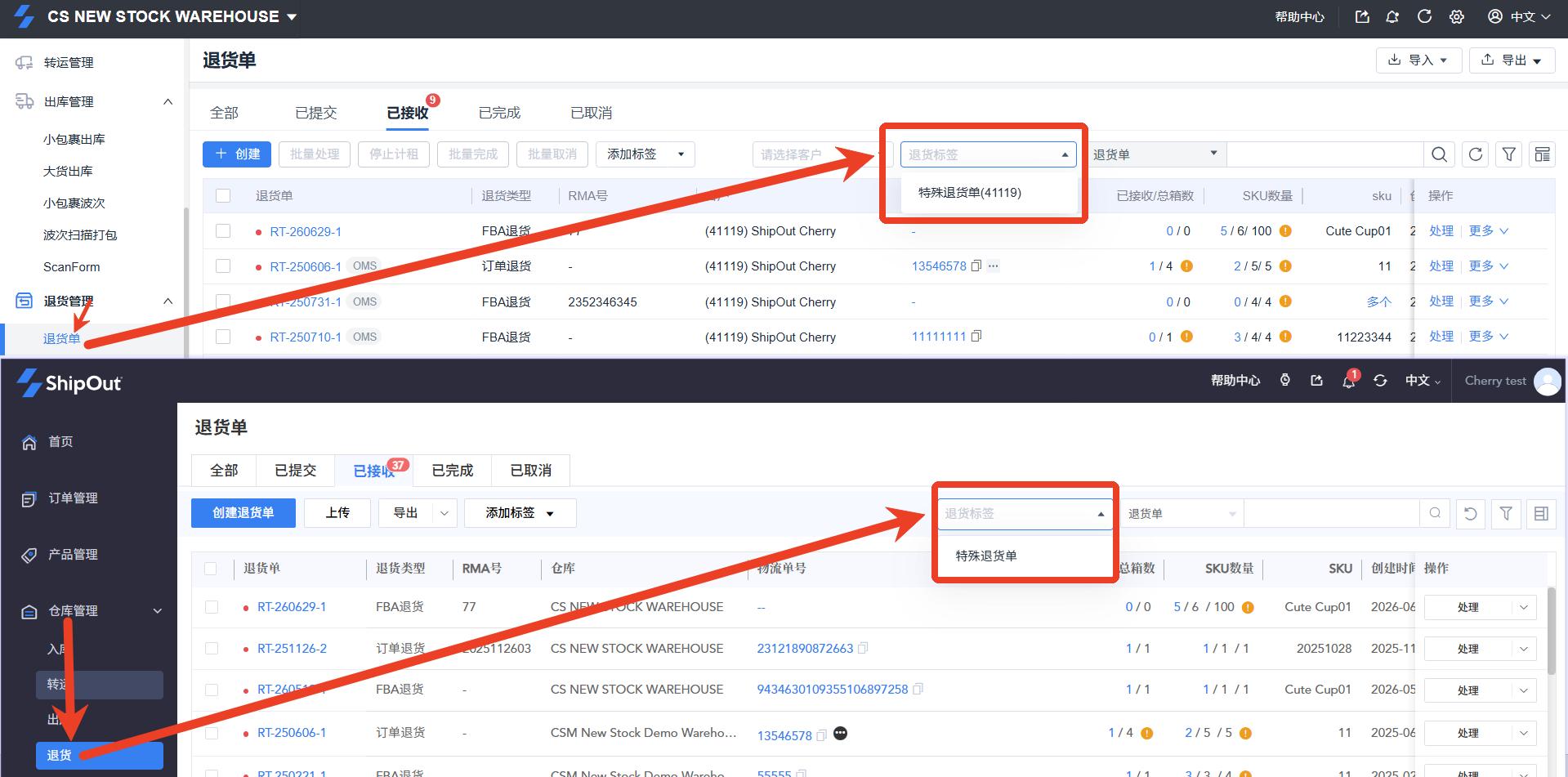1568x777 pixels.
Task: Copy tracking number 13546578 in upper table
Action: point(976,266)
